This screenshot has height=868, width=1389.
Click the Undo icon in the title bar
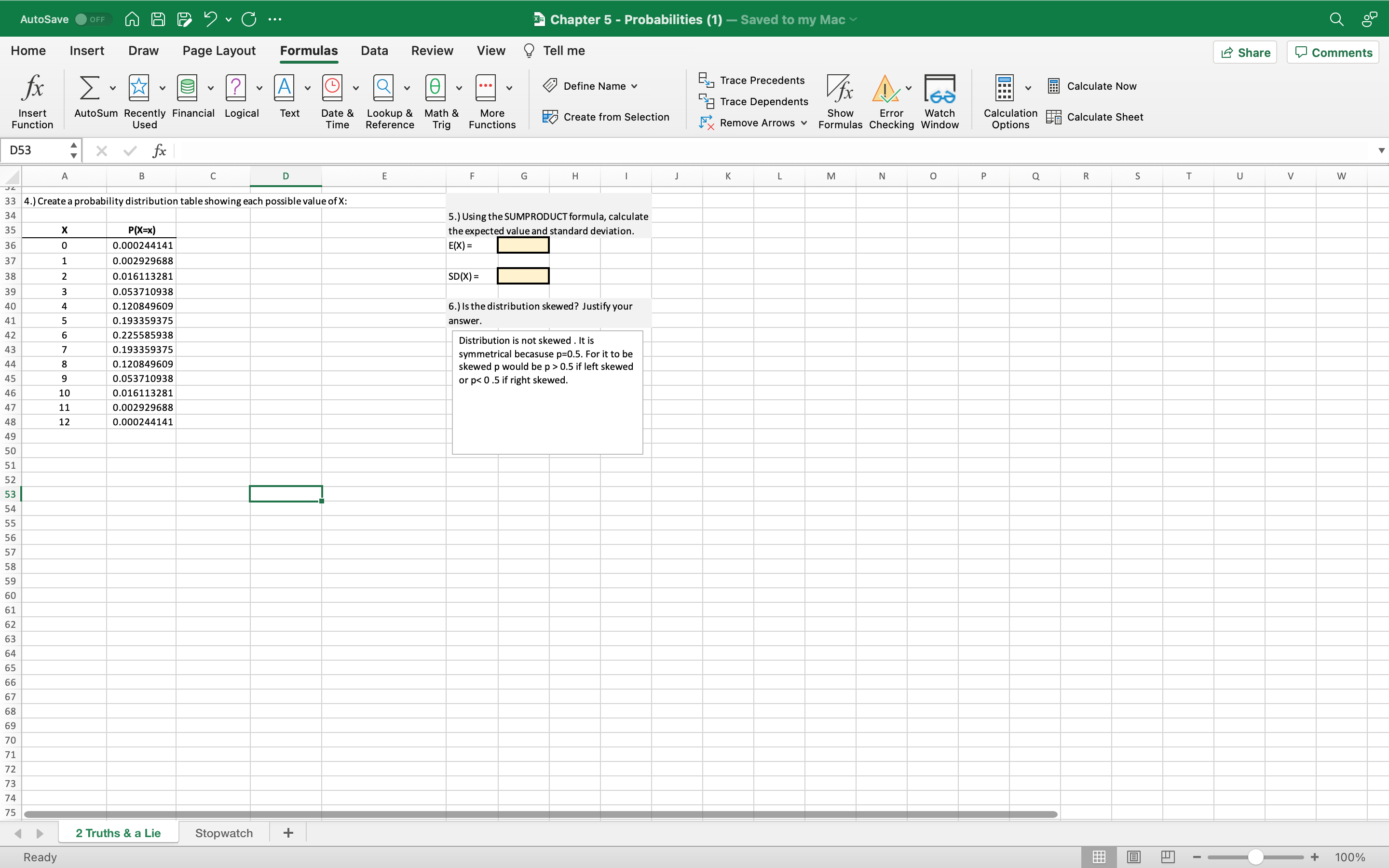(210, 19)
